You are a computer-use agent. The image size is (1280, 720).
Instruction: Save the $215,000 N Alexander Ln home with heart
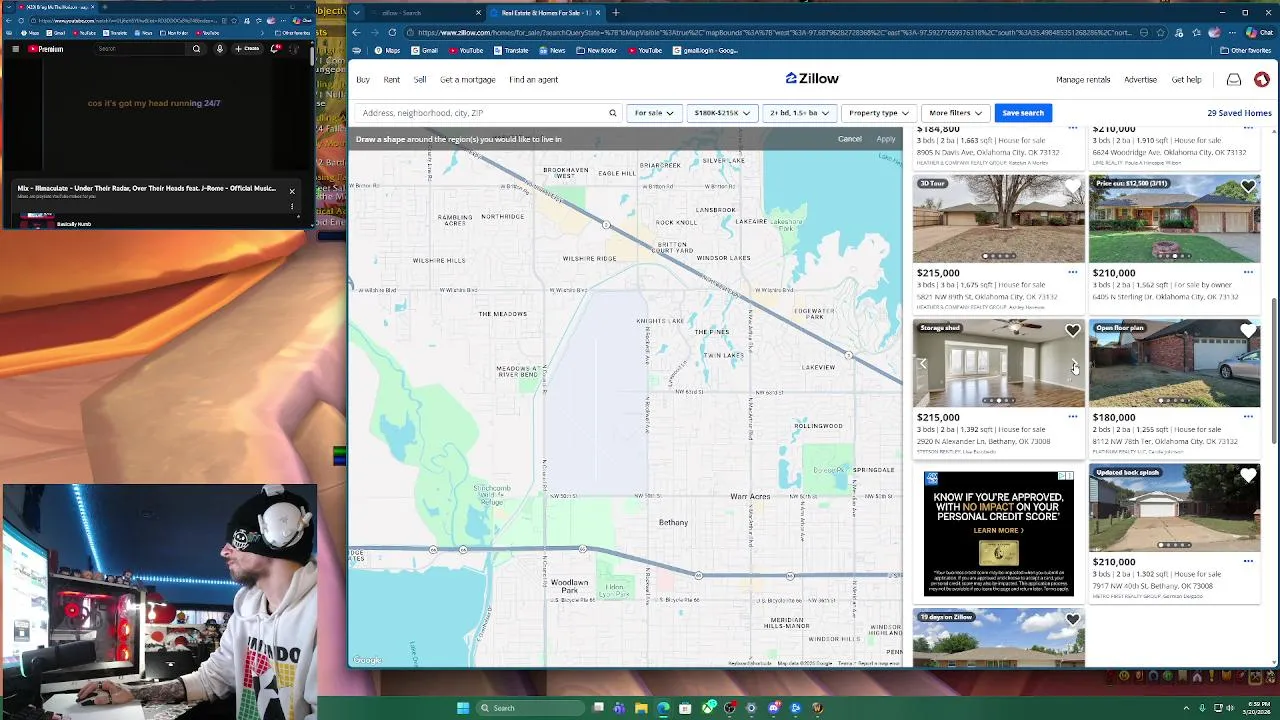(1072, 331)
